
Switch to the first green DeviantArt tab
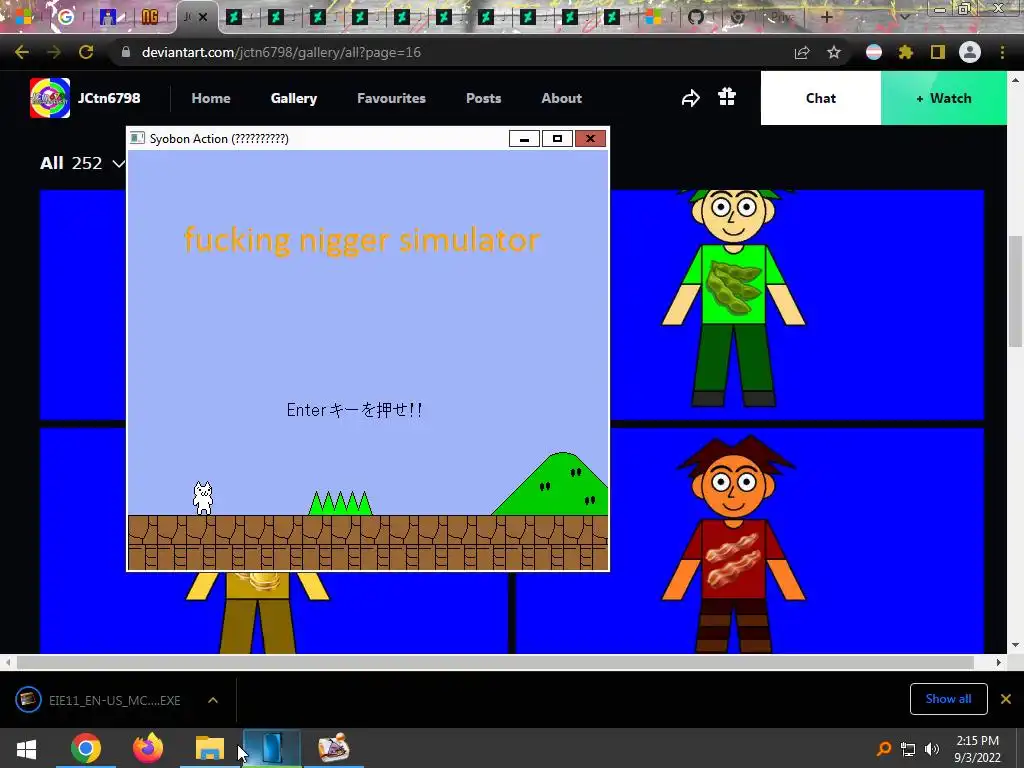[x=234, y=17]
